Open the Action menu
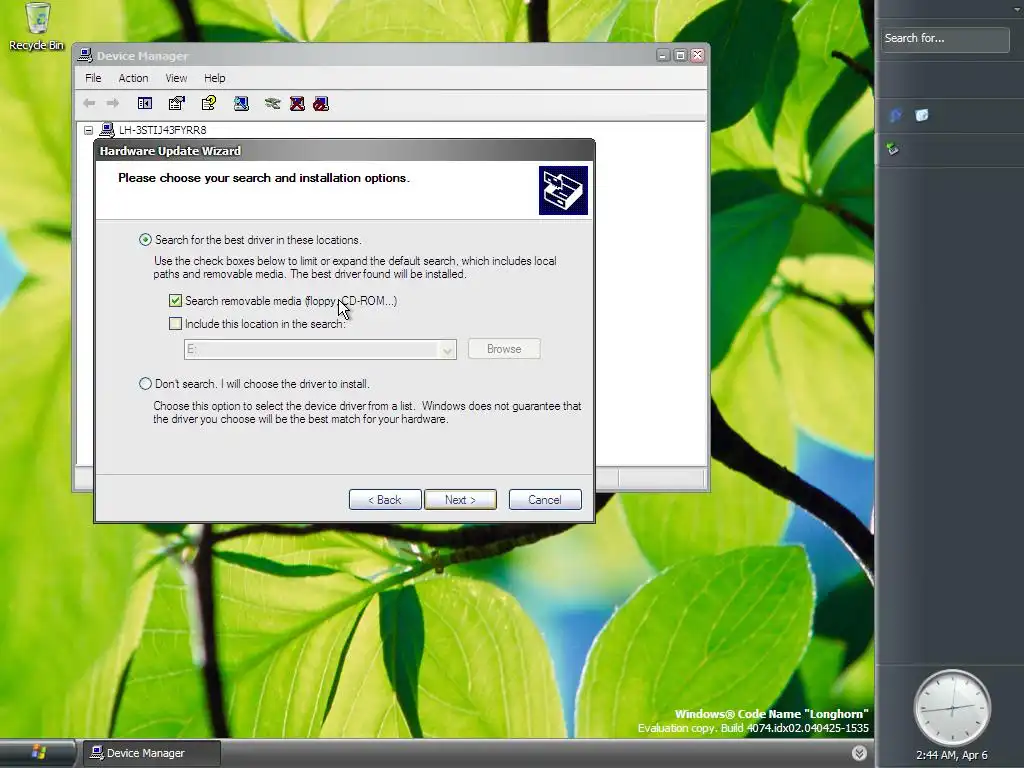The width and height of the screenshot is (1024, 768). click(x=133, y=78)
